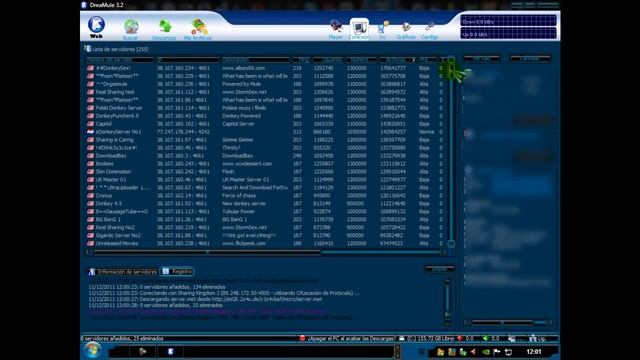Open Mis Archivos shared files section
The height and width of the screenshot is (360, 640).
click(198, 29)
